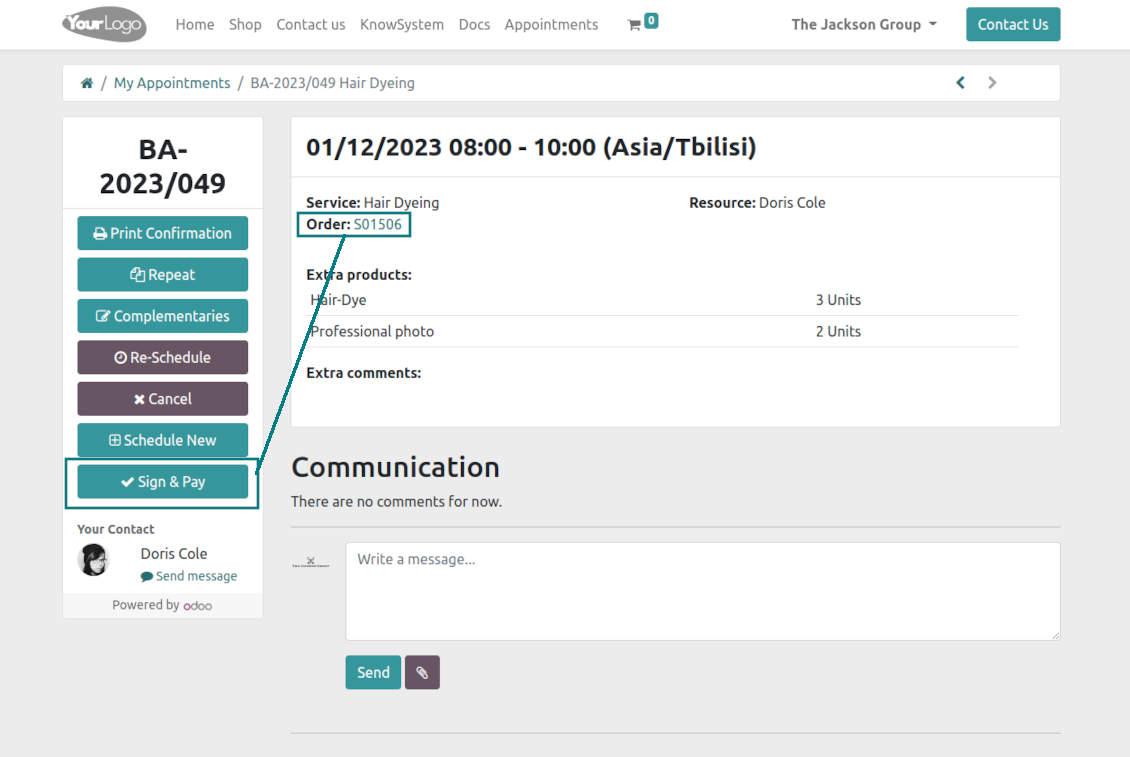Click the home breadcrumb icon
Viewport: 1130px width, 757px height.
(x=86, y=83)
